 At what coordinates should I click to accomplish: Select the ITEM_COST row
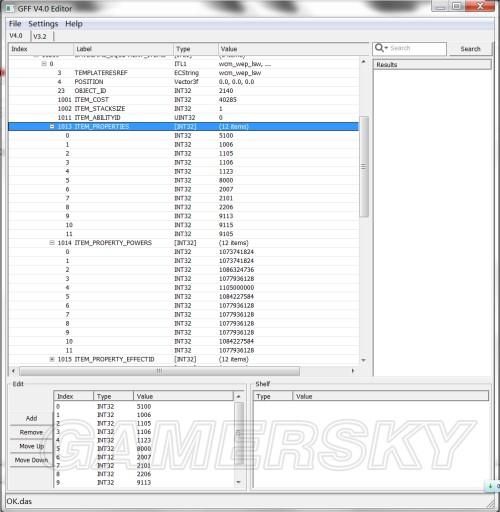(x=183, y=100)
